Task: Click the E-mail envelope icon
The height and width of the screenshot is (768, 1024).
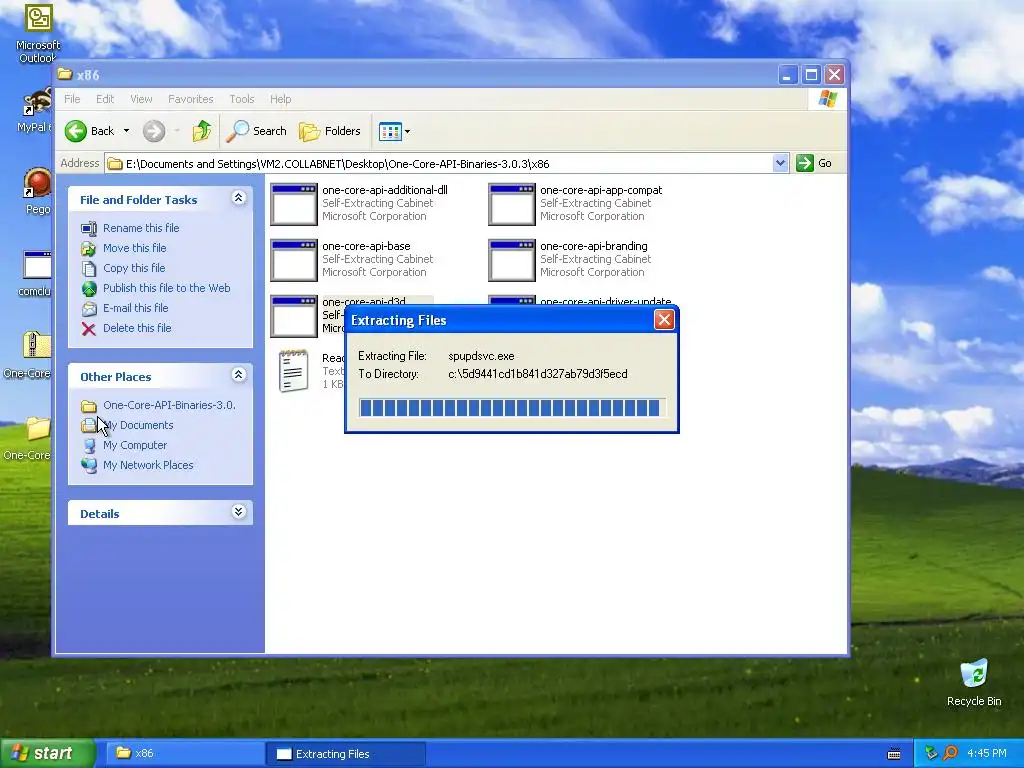Action: [x=89, y=308]
